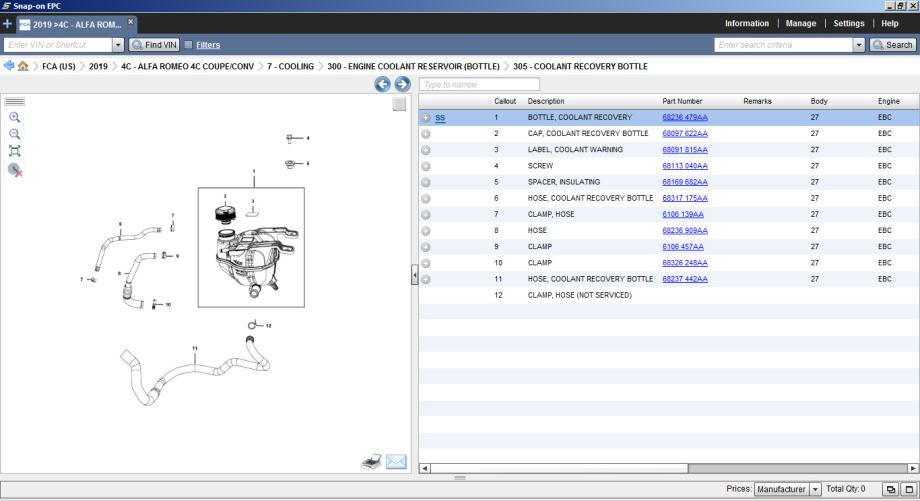920x501 pixels.
Task: Email the diagram using envelope icon
Action: (x=396, y=461)
